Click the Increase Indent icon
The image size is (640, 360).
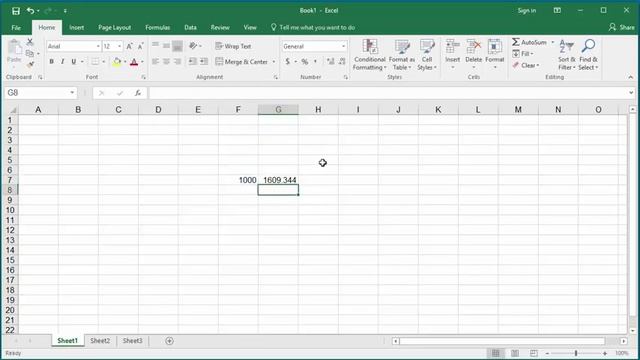[x=204, y=62]
